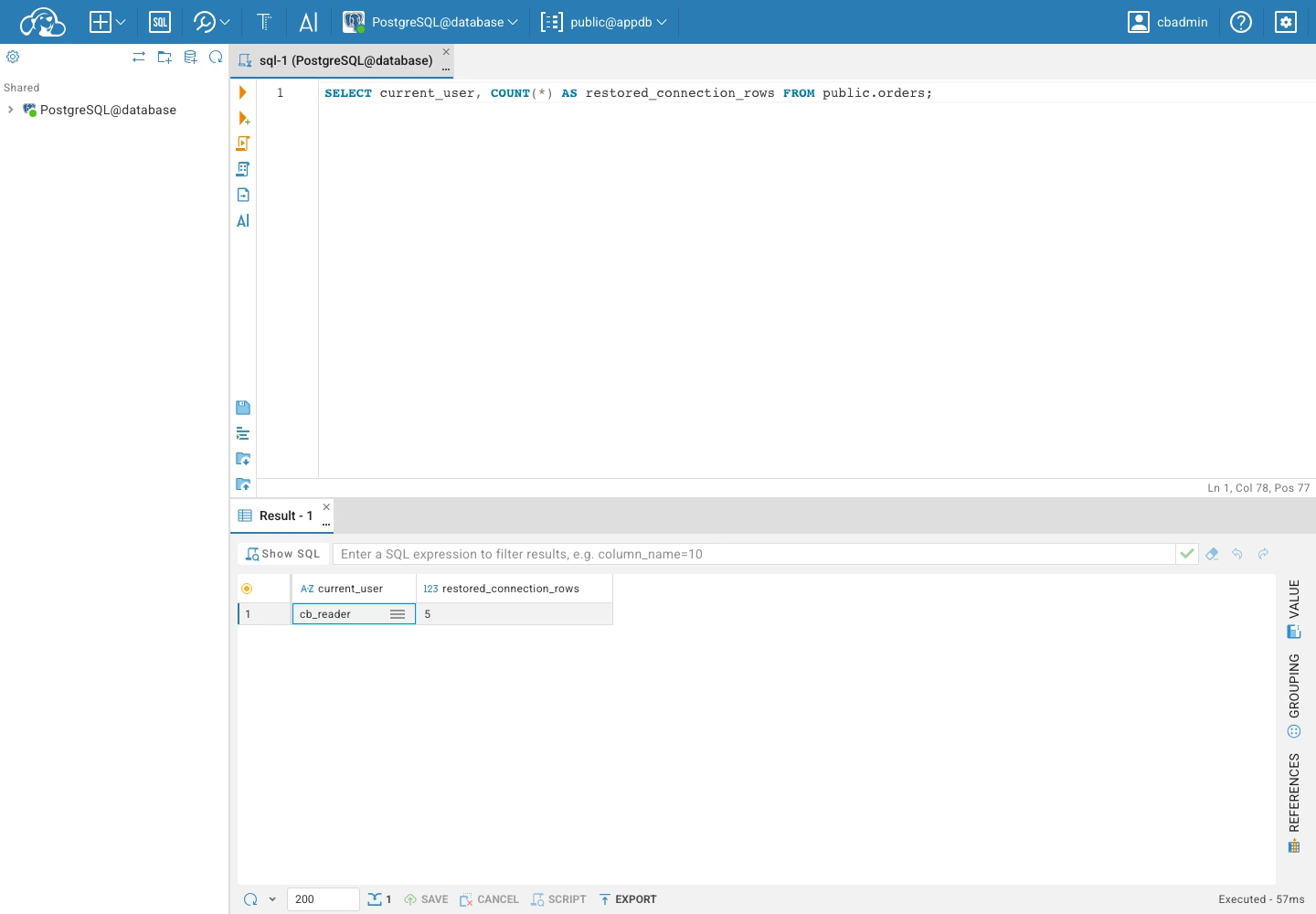Execute SQL query with orange play arrow
This screenshot has height=914, width=1316.
click(243, 92)
